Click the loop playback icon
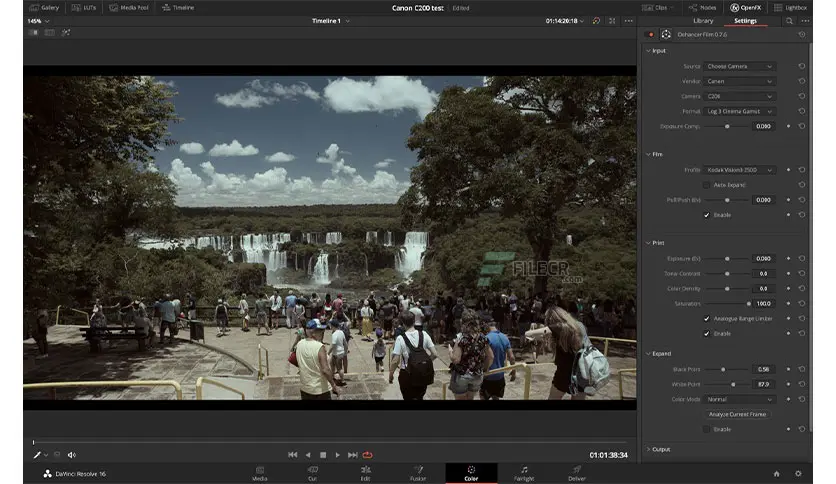The image size is (836, 484). [368, 455]
